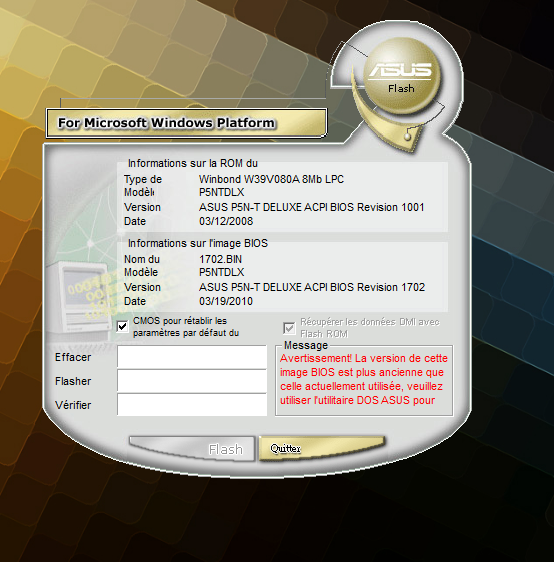Click the Vérifier label
554x562 pixels.
click(x=73, y=405)
